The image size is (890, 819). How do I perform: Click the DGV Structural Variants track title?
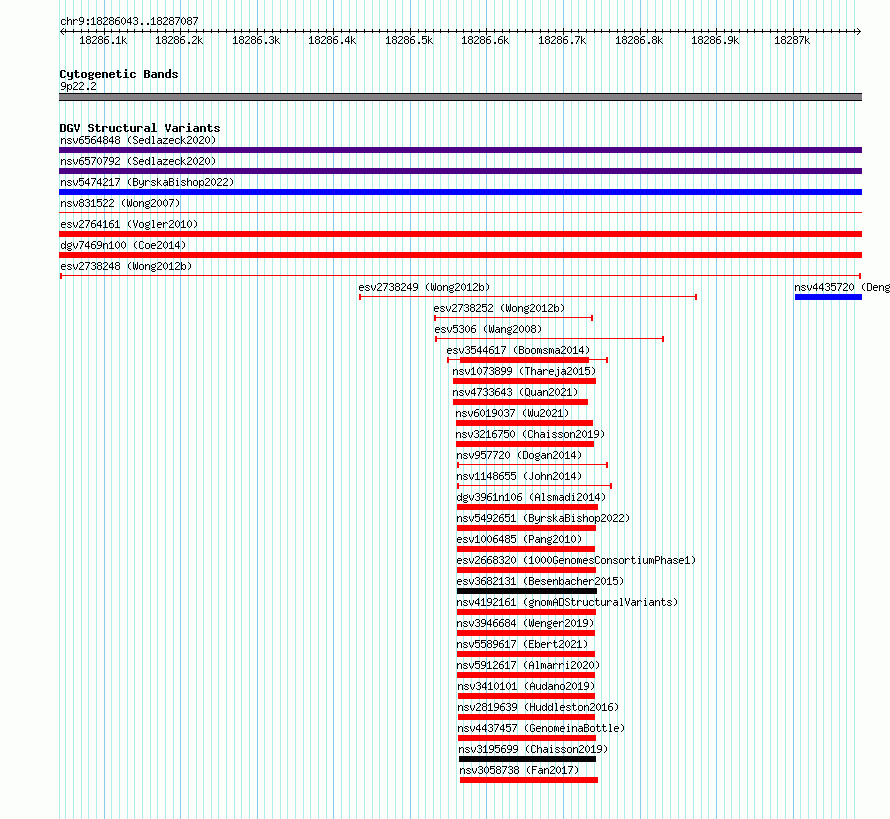point(140,128)
